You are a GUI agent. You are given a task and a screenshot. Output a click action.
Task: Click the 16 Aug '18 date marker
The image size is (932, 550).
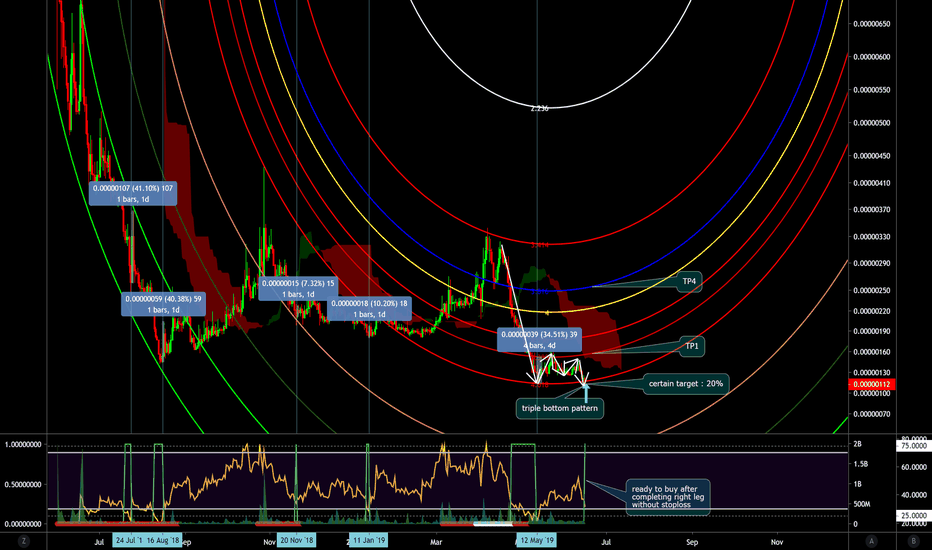[163, 540]
